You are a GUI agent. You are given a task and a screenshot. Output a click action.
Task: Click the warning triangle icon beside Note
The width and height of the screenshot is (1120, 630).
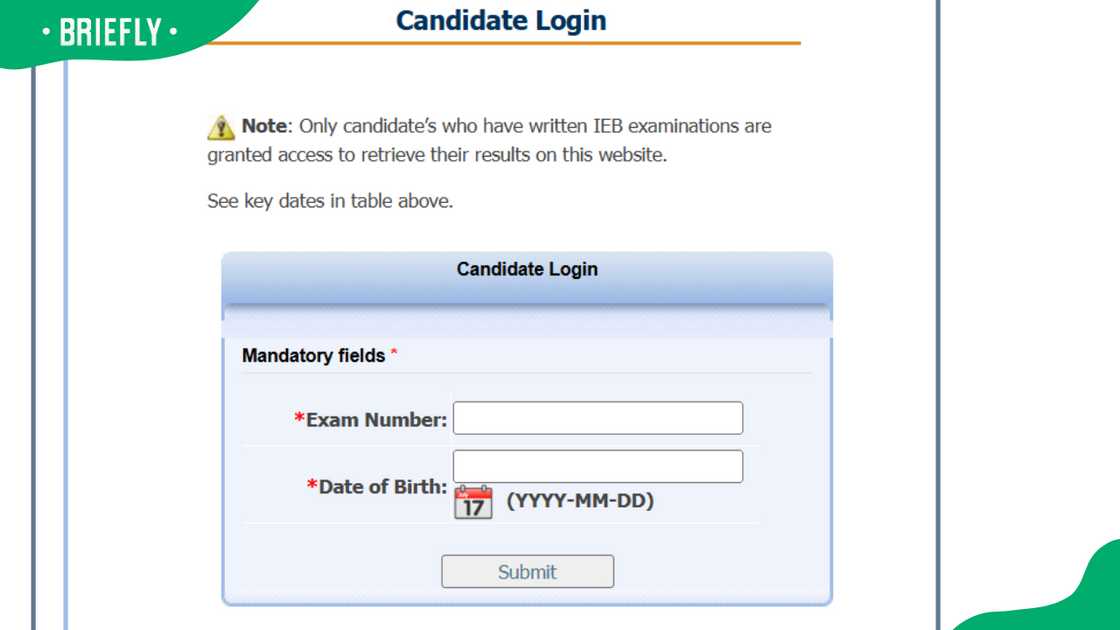coord(220,126)
